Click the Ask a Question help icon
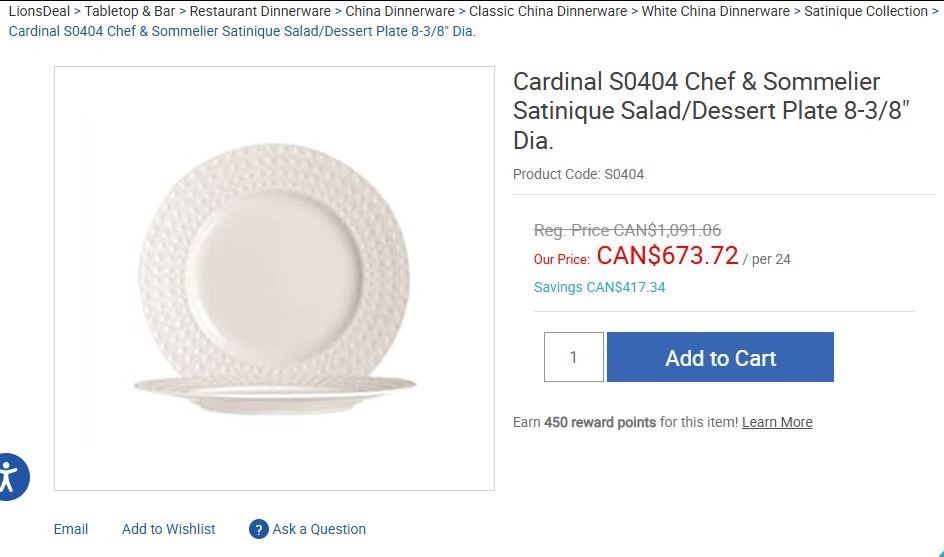This screenshot has width=944, height=557. point(259,529)
